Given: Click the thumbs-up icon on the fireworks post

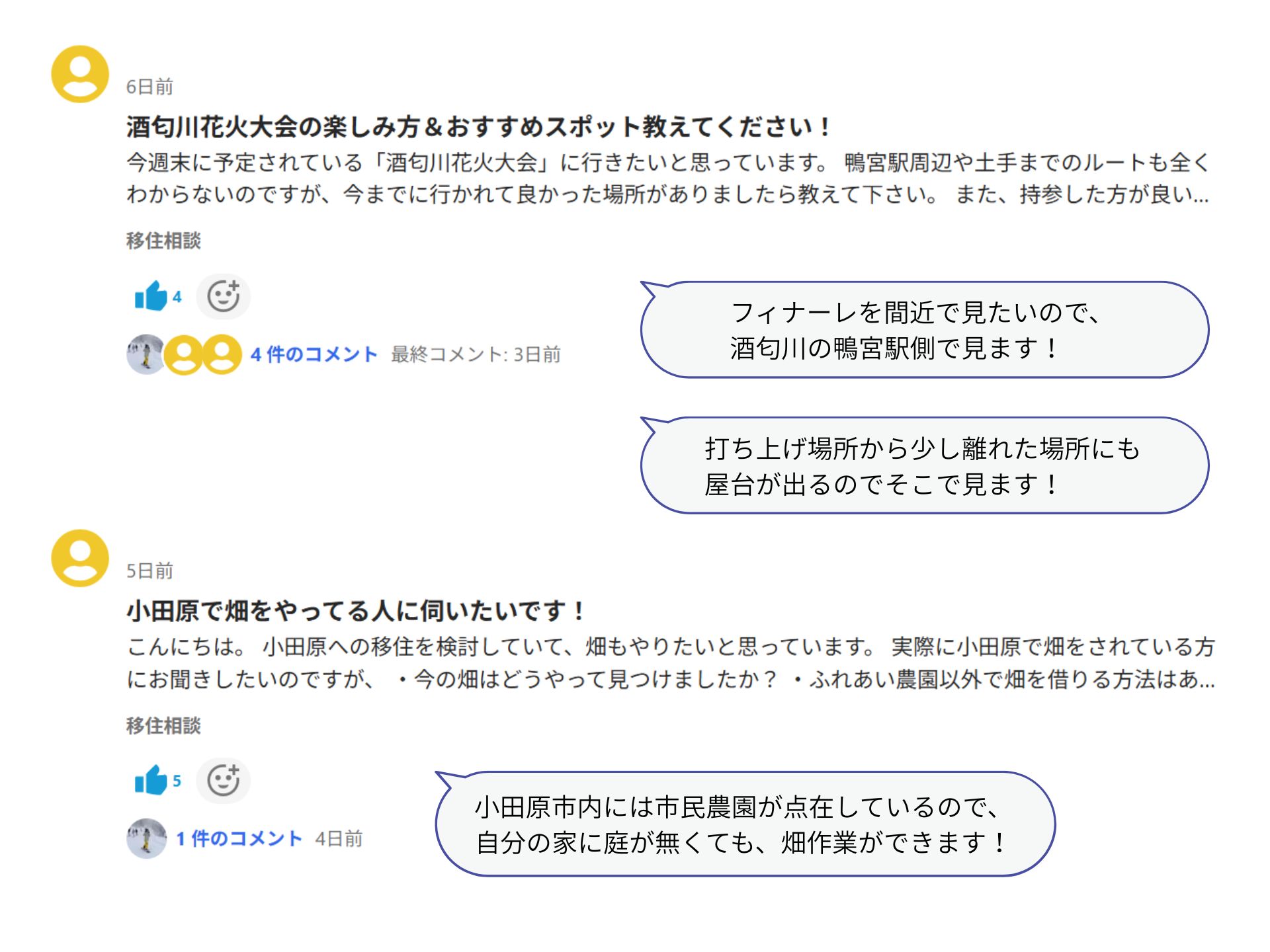Looking at the screenshot, I should tap(151, 296).
